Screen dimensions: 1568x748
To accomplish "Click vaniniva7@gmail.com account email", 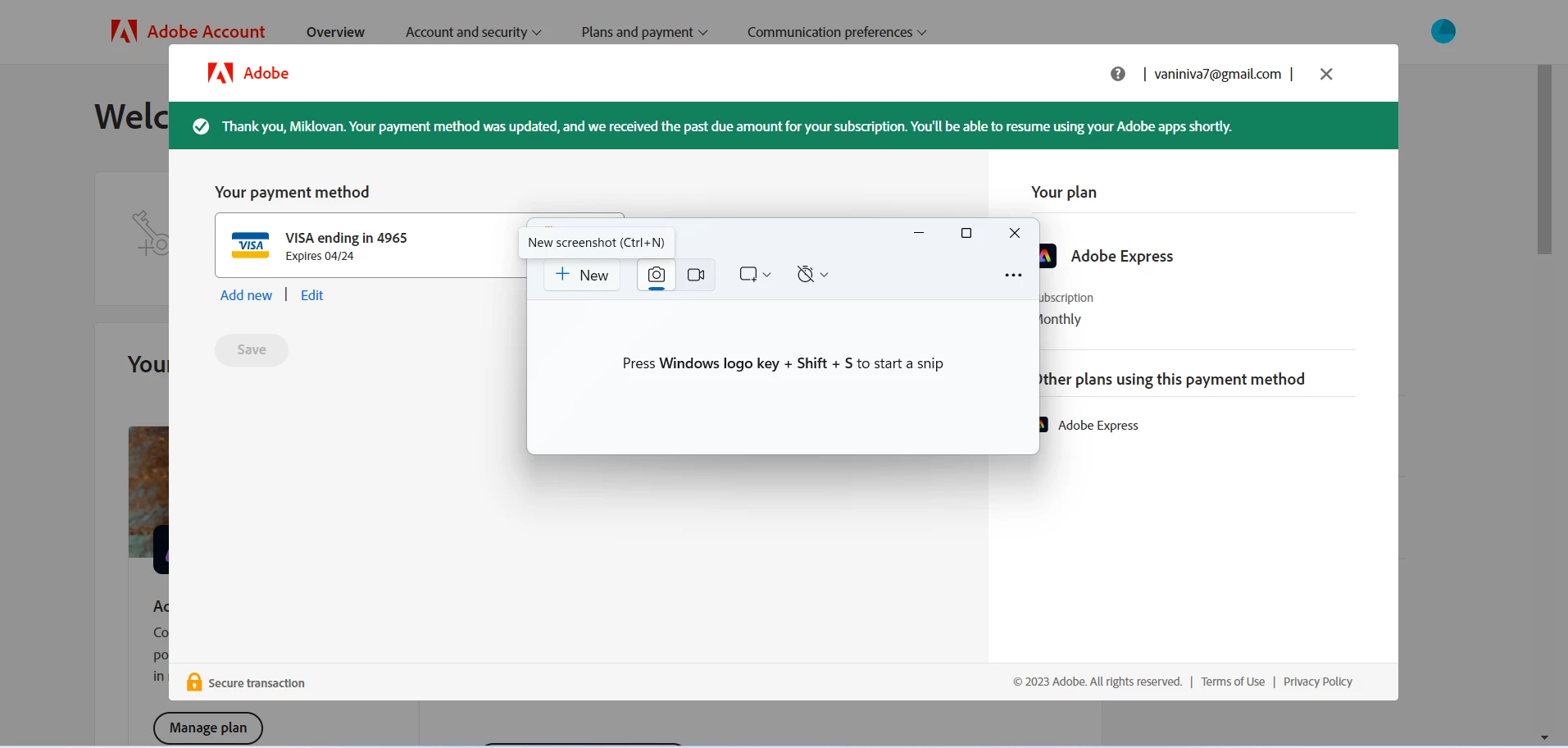I will pos(1217,74).
